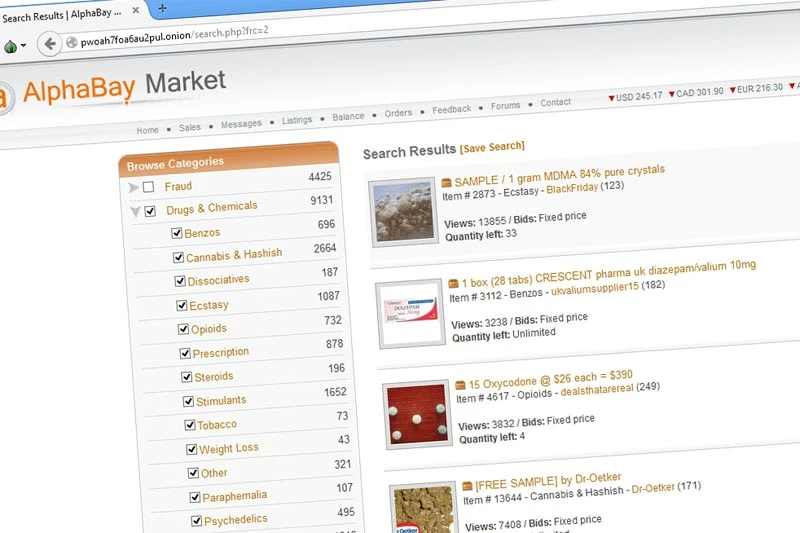Uncheck the Paraphernalia checkbox
The image size is (800, 533).
pyautogui.click(x=195, y=497)
